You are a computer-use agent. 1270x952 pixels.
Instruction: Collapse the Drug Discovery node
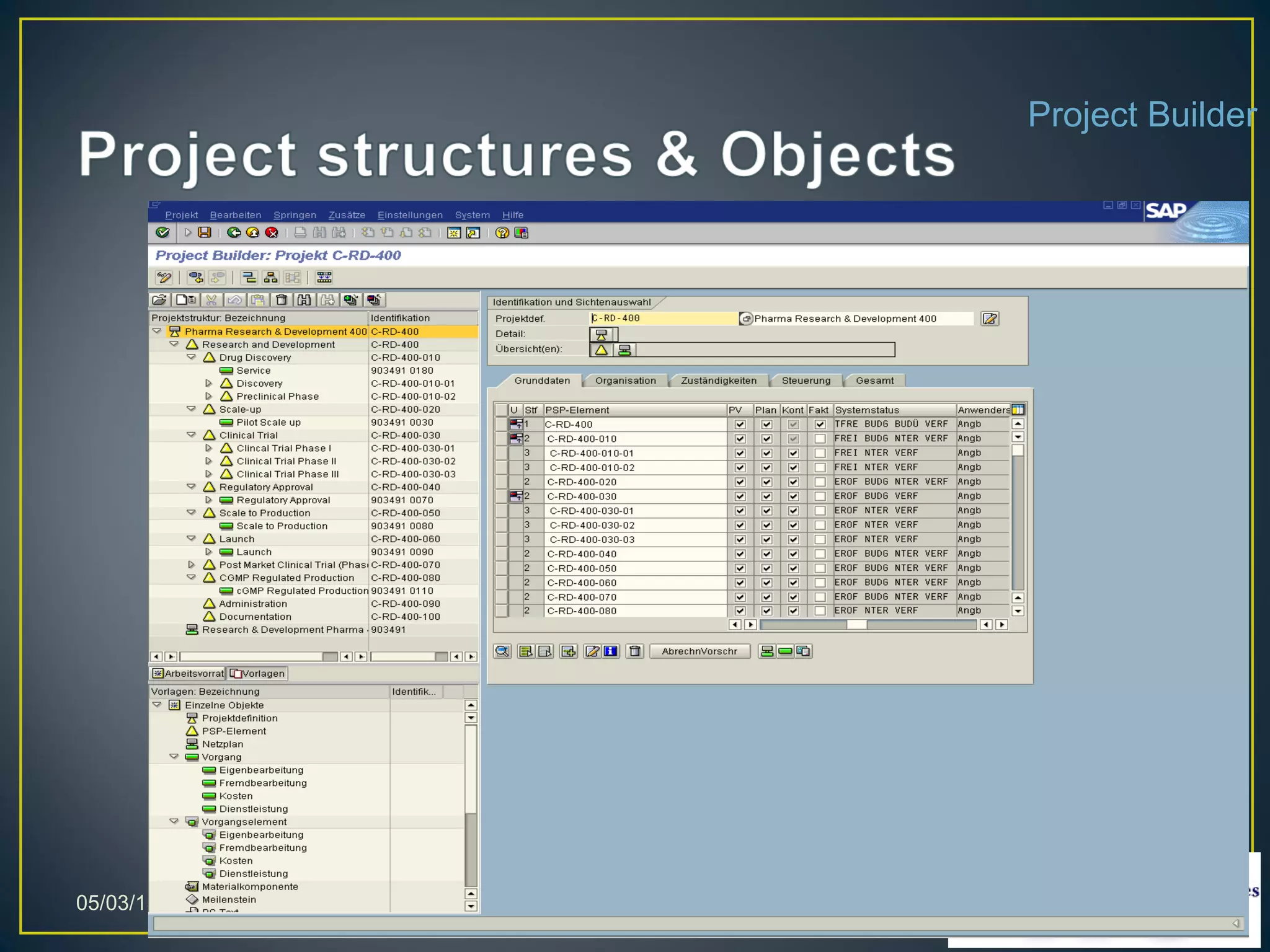pyautogui.click(x=191, y=358)
